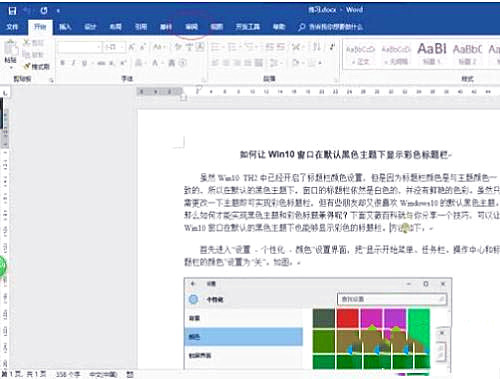Open the 文件 (File) tab
Viewport: 500px width, 379px height.
pyautogui.click(x=12, y=27)
